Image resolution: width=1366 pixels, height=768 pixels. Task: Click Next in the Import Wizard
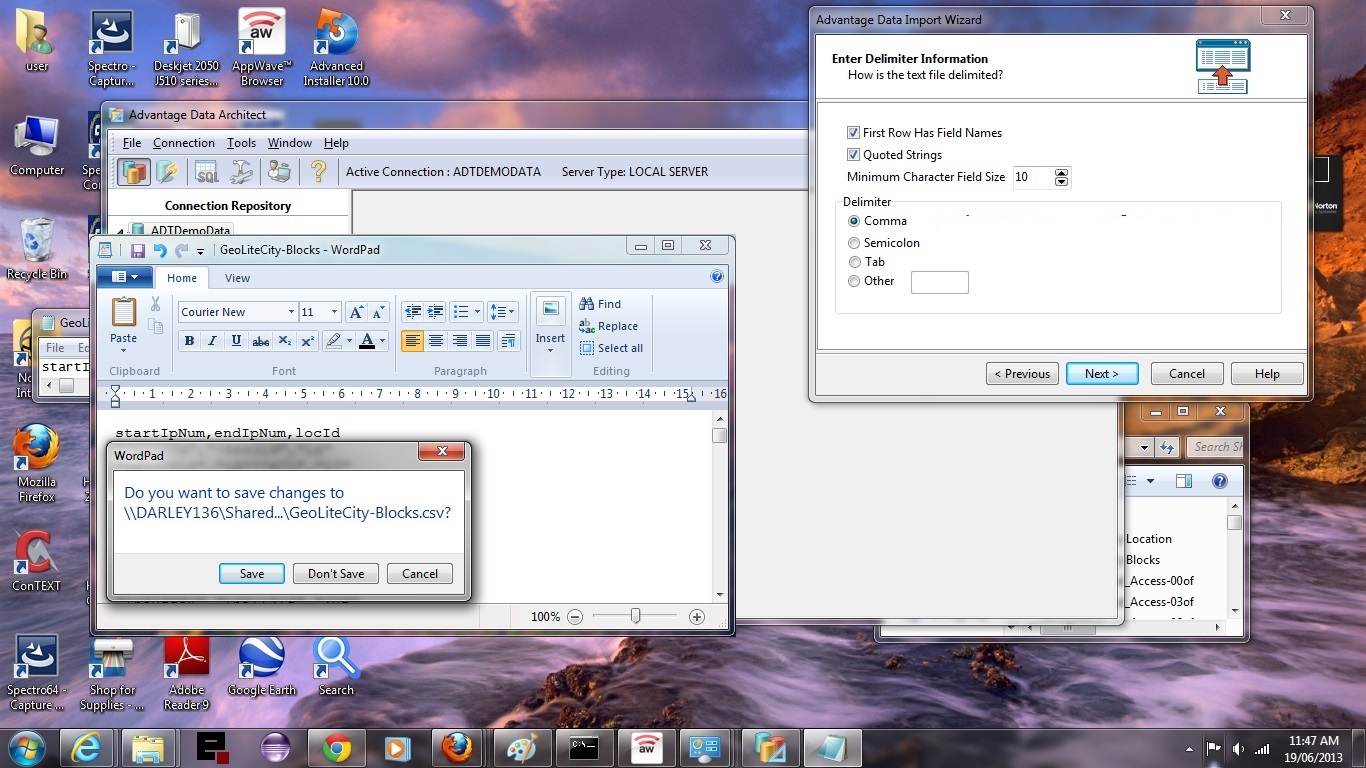pos(1101,374)
